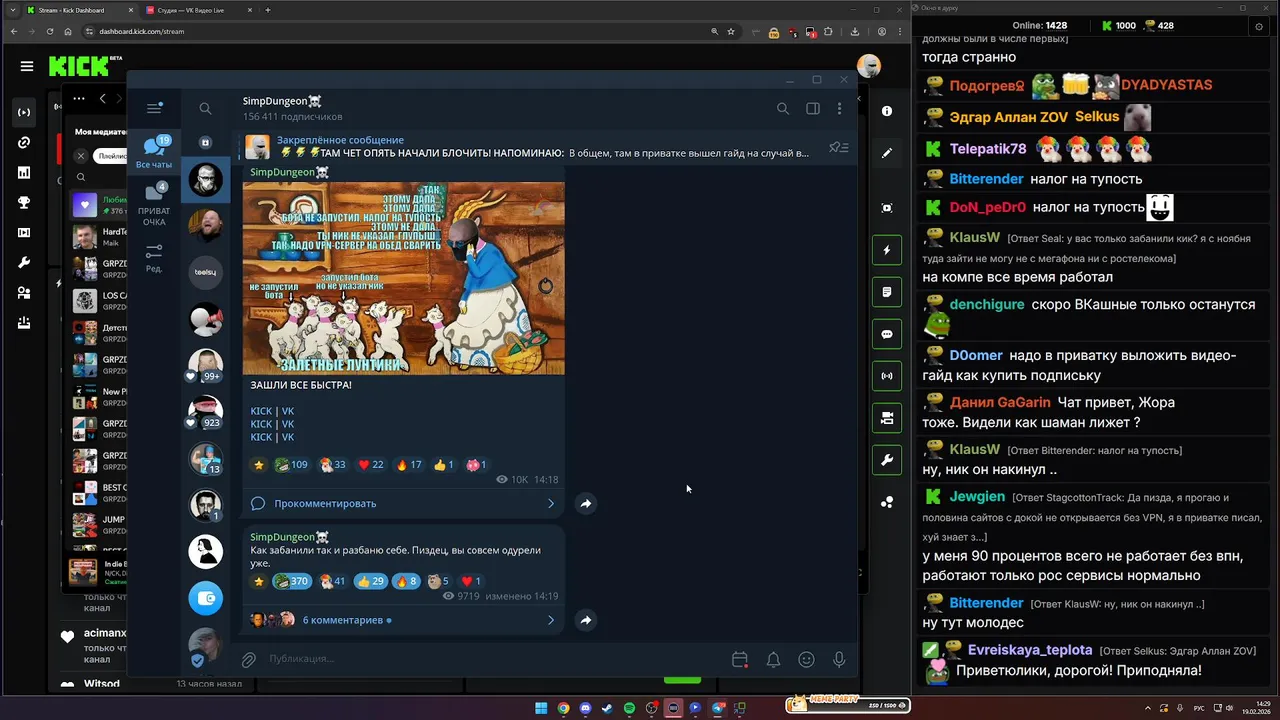Open Kick dashboard hamburger menu
This screenshot has height=720, width=1280.
[26, 66]
